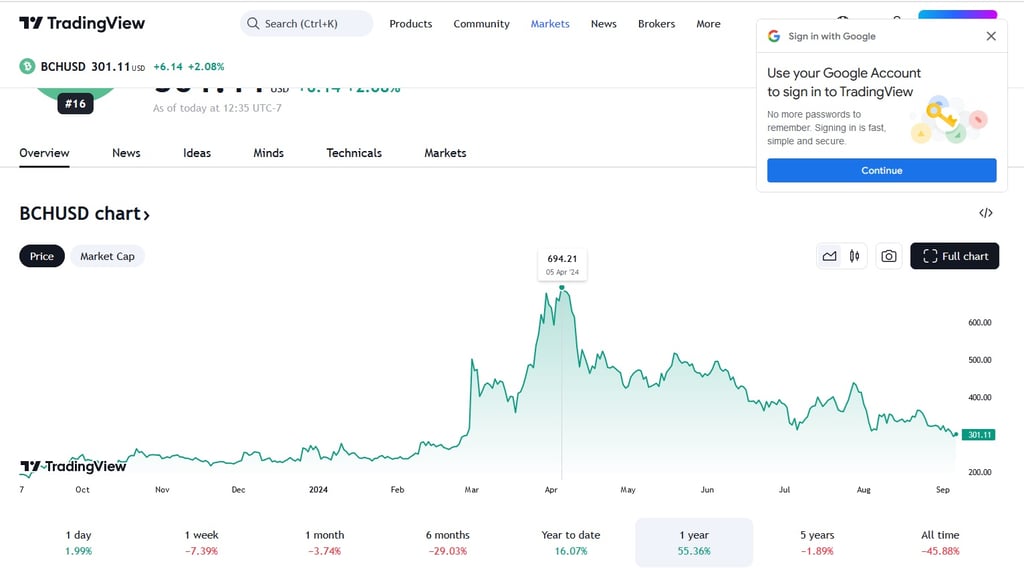Click 'As of today at 12:35 UTC-7' text

point(217,108)
